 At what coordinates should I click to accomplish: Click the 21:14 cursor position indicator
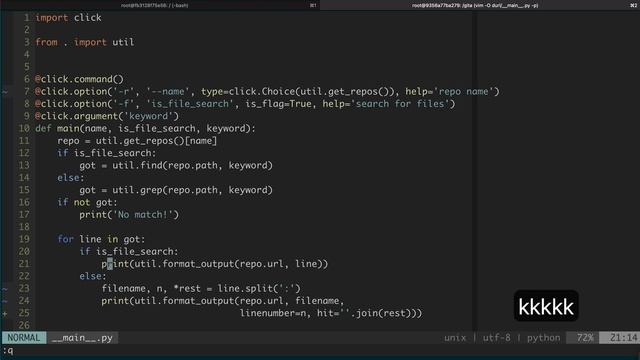pos(623,338)
